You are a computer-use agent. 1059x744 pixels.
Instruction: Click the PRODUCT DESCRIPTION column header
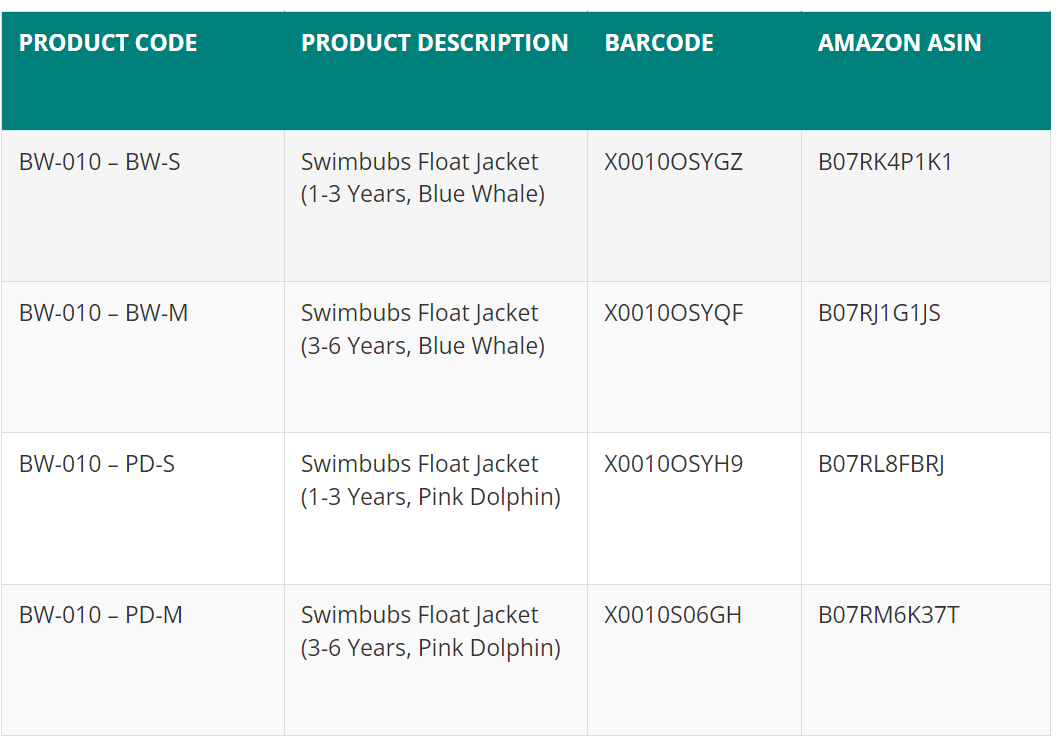tap(435, 43)
